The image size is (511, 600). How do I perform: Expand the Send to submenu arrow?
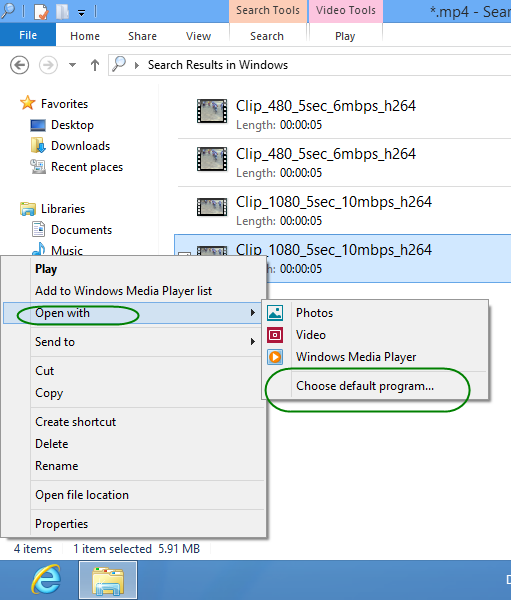[253, 341]
